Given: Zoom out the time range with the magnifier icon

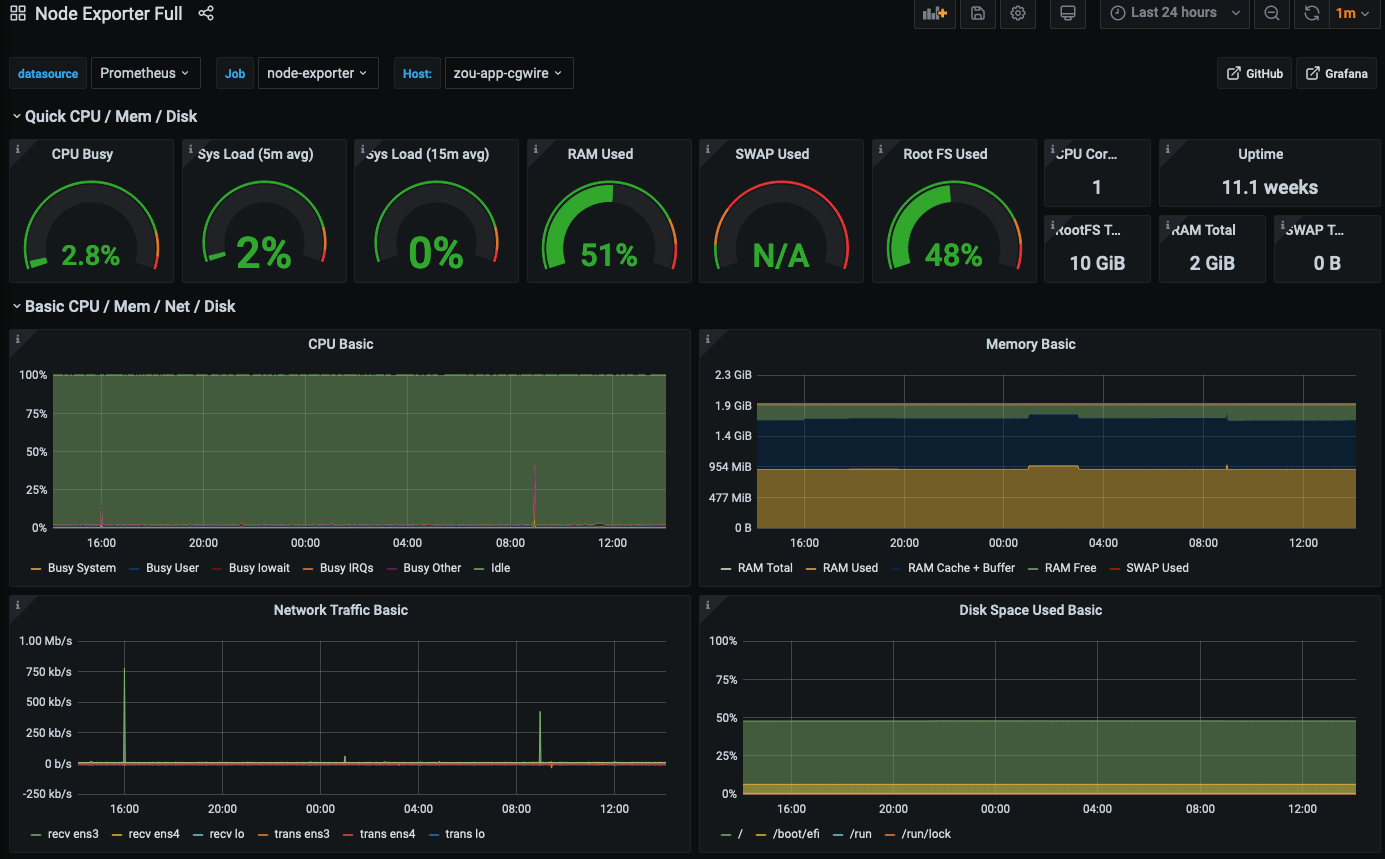Looking at the screenshot, I should tap(1271, 14).
